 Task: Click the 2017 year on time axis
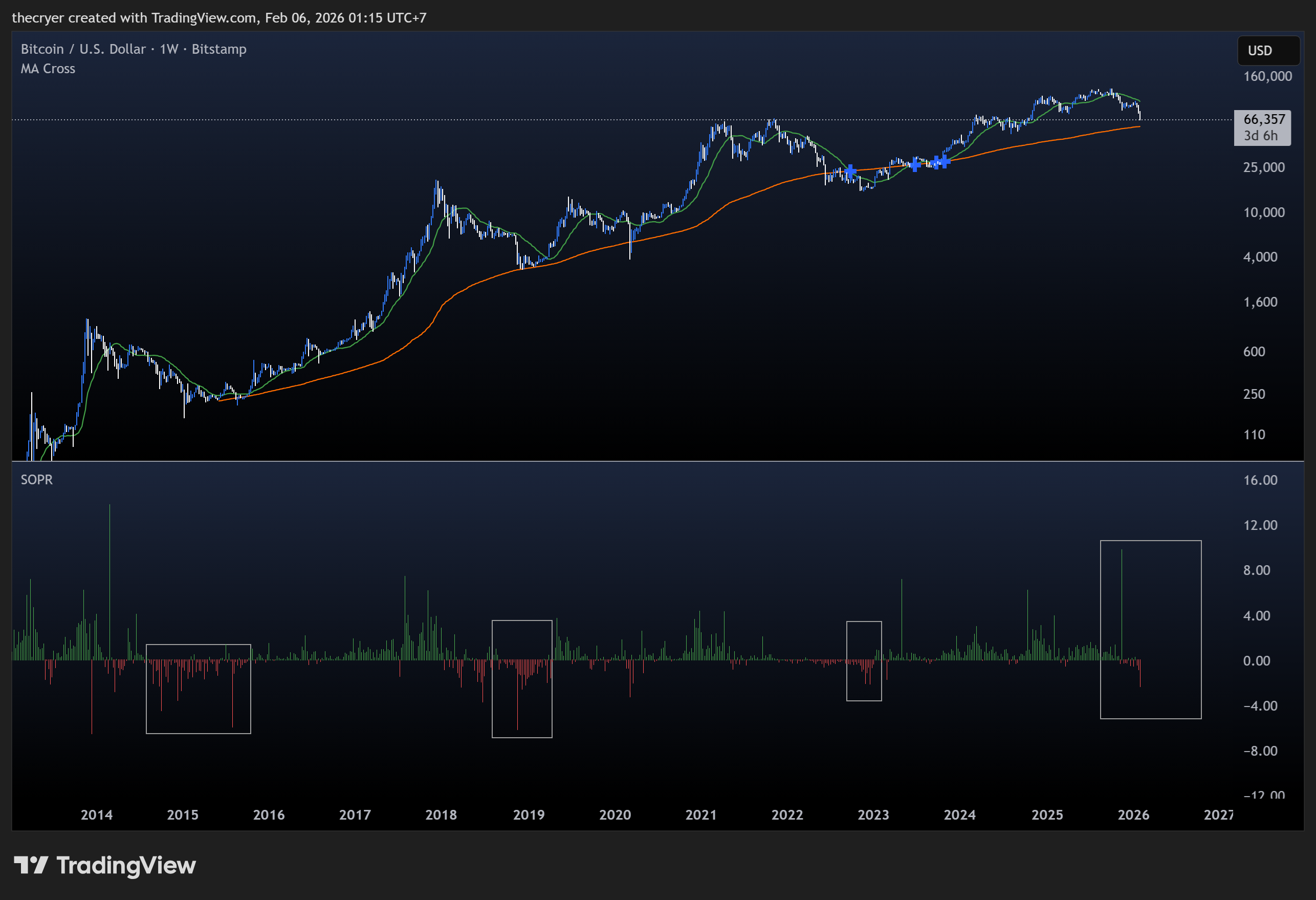pos(355,815)
